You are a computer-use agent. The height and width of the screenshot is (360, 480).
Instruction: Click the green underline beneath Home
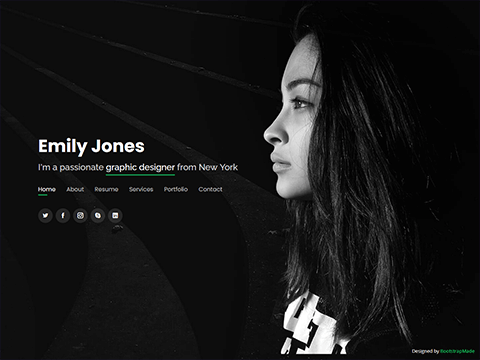42,195
